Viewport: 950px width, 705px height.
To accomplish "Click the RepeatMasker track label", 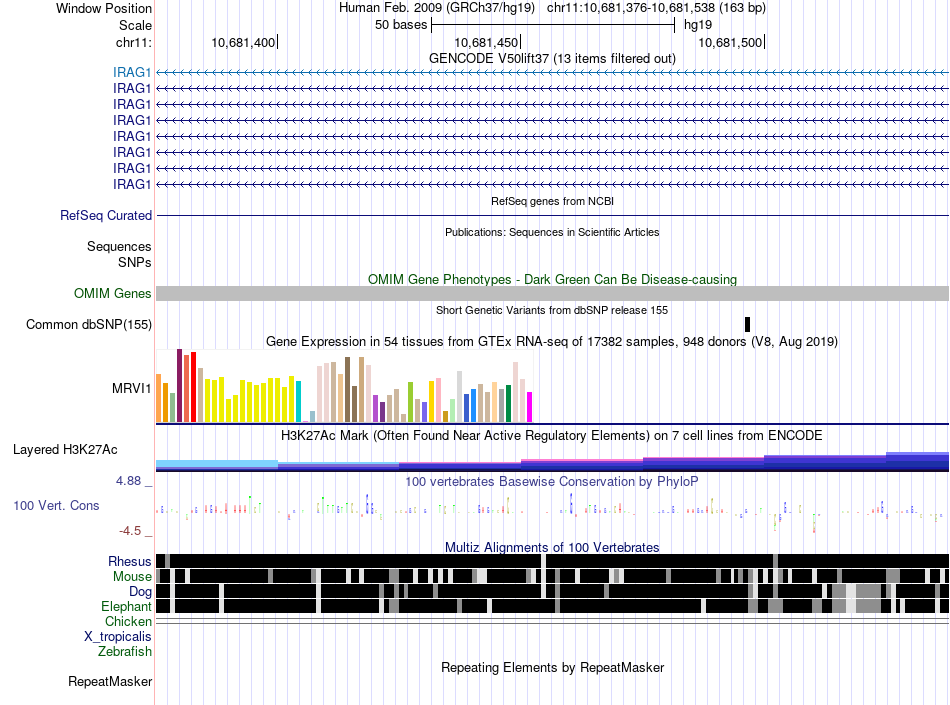I will pos(110,682).
